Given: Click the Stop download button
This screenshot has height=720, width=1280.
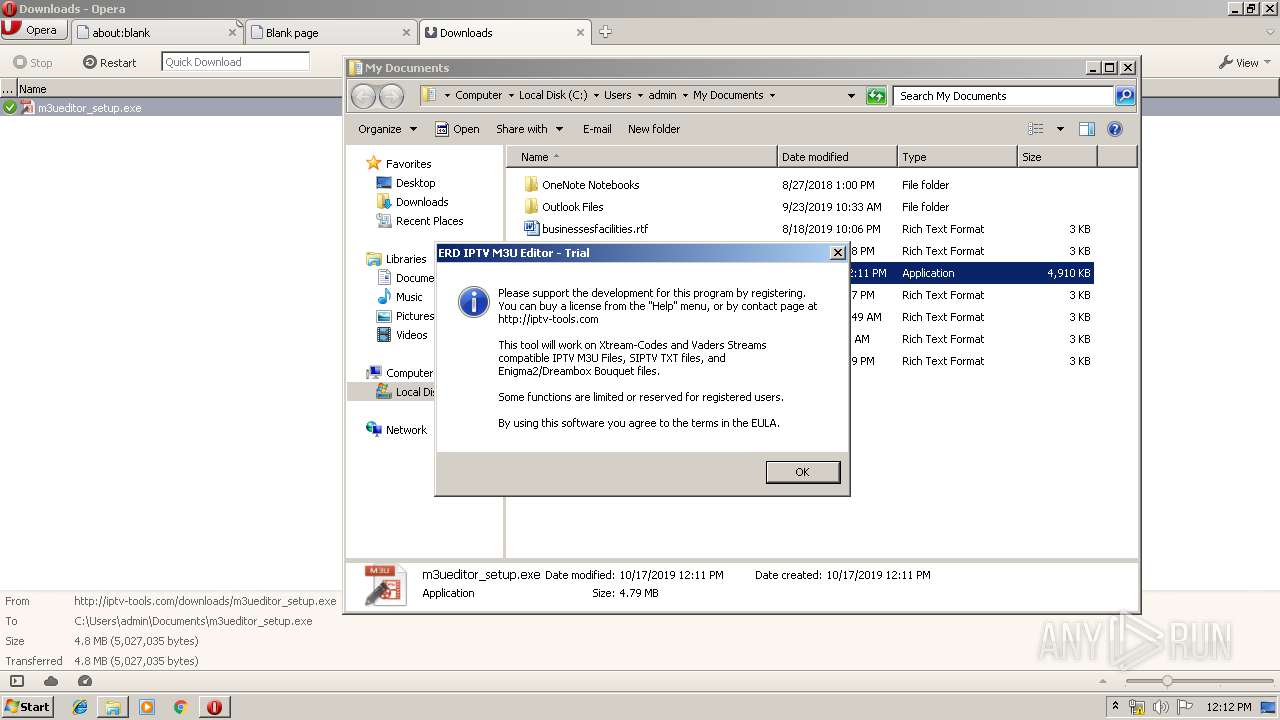Looking at the screenshot, I should [x=33, y=62].
